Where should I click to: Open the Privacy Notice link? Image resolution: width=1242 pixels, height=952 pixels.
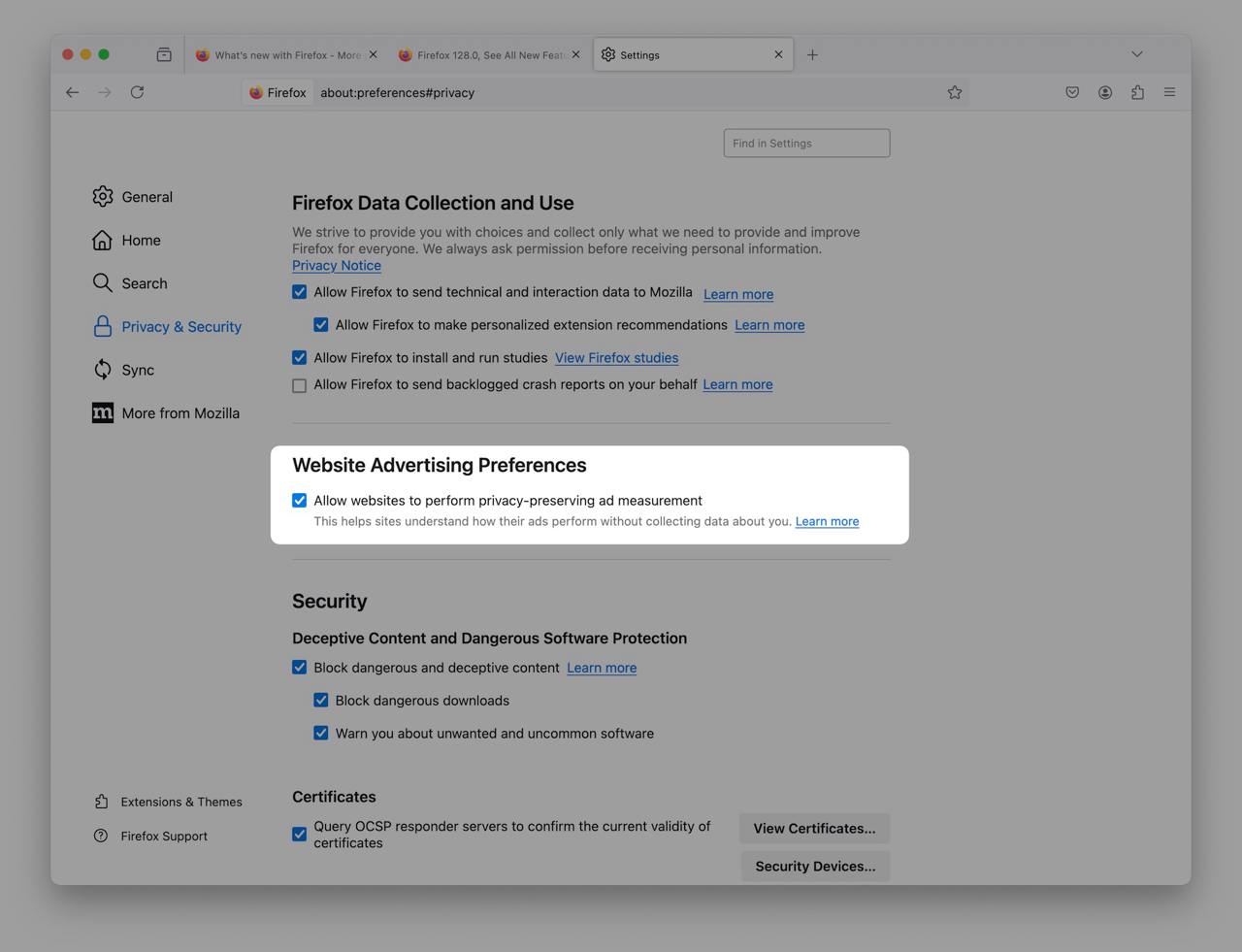coord(337,265)
